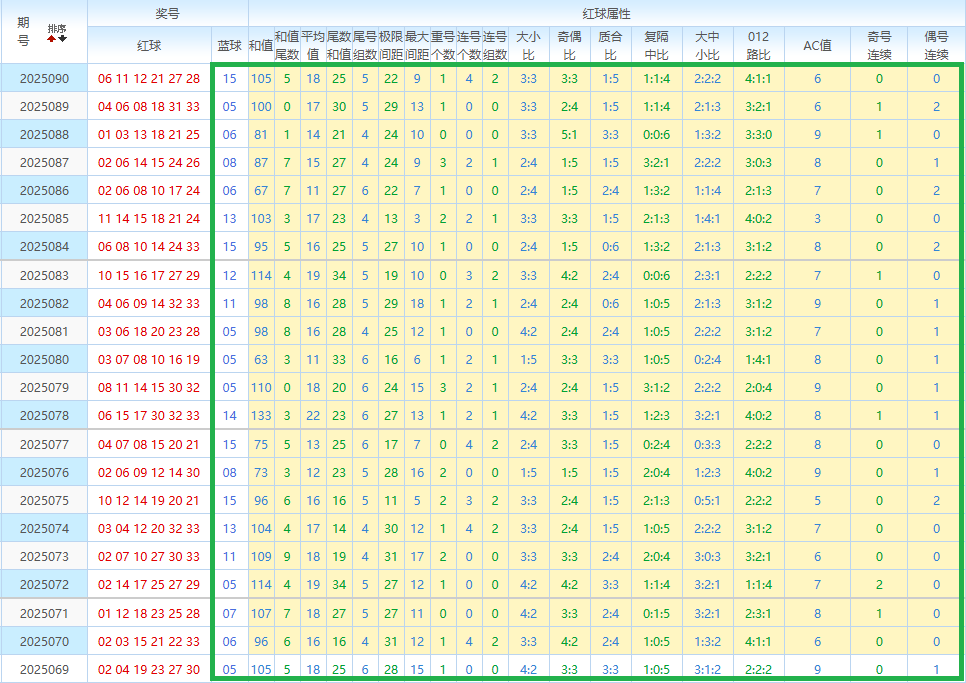Click red balls 11 14 15 18 21 24
966x683 pixels.
(149, 219)
